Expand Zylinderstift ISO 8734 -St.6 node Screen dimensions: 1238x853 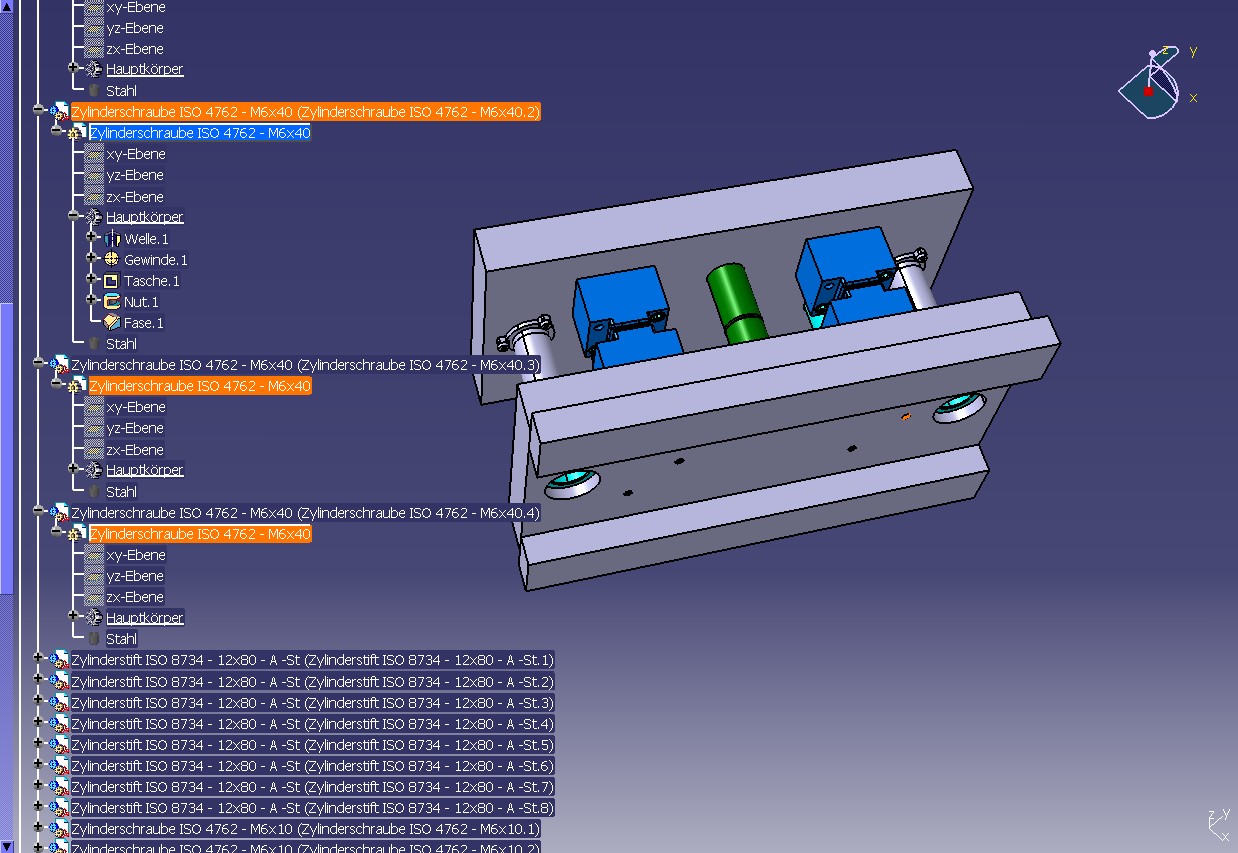[38, 764]
